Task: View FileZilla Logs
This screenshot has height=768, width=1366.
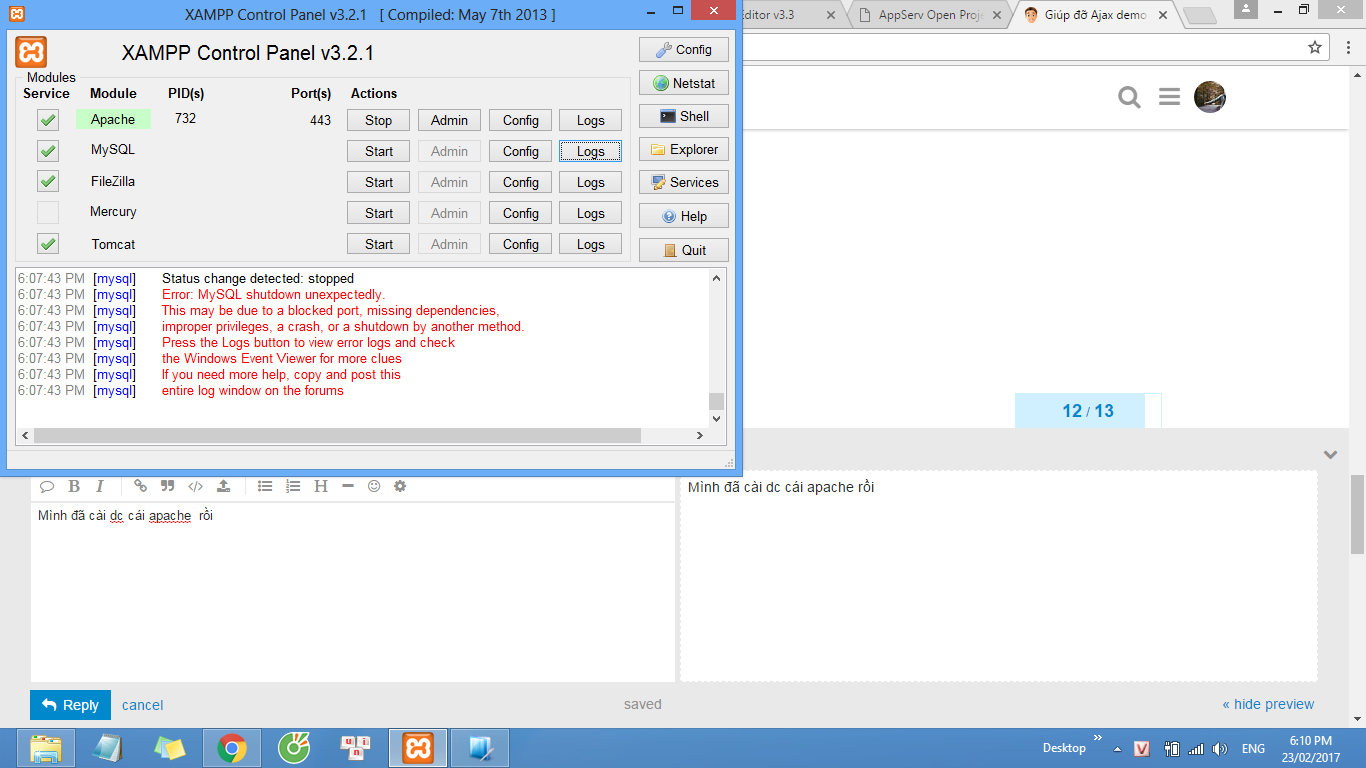Action: 590,182
